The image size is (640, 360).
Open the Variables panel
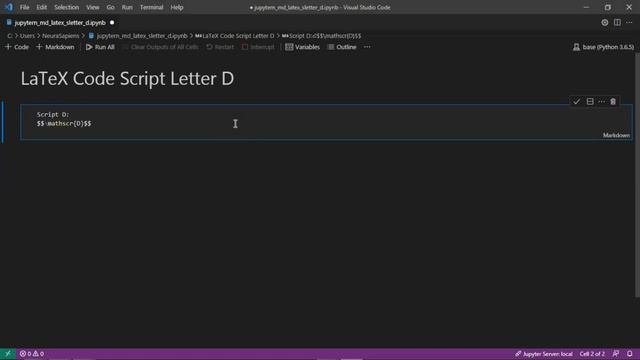[x=302, y=47]
